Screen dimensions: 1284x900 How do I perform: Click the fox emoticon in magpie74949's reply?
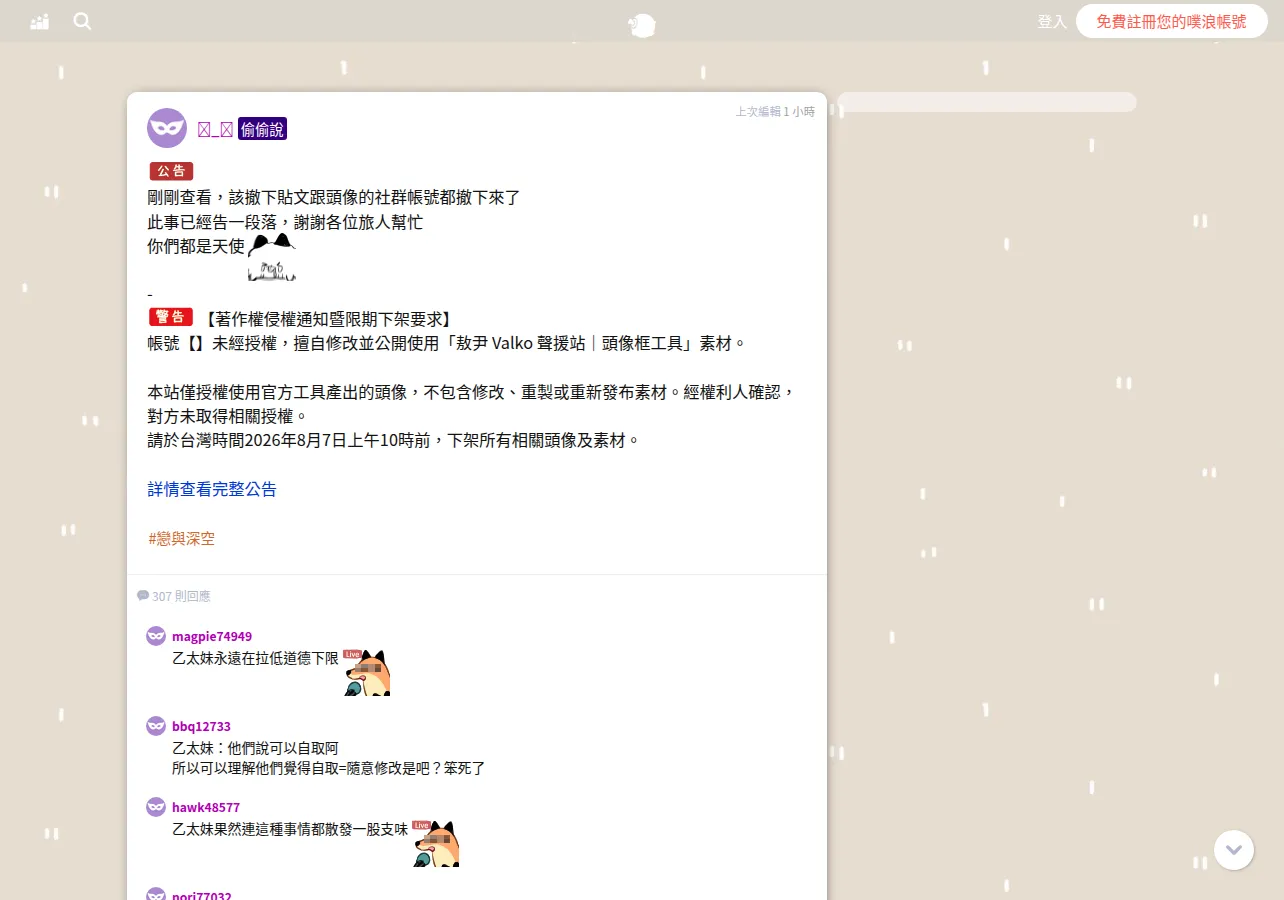(366, 672)
